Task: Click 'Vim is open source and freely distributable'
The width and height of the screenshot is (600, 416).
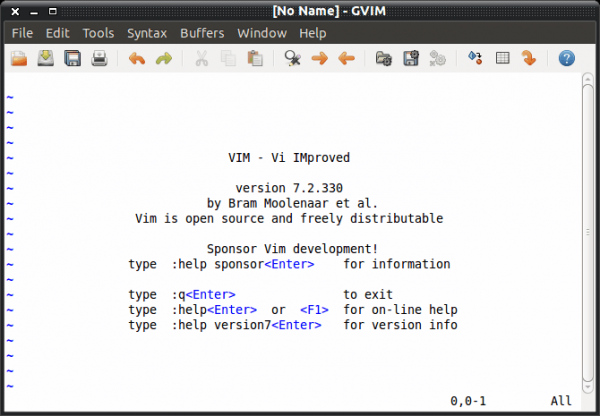Action: click(x=289, y=219)
